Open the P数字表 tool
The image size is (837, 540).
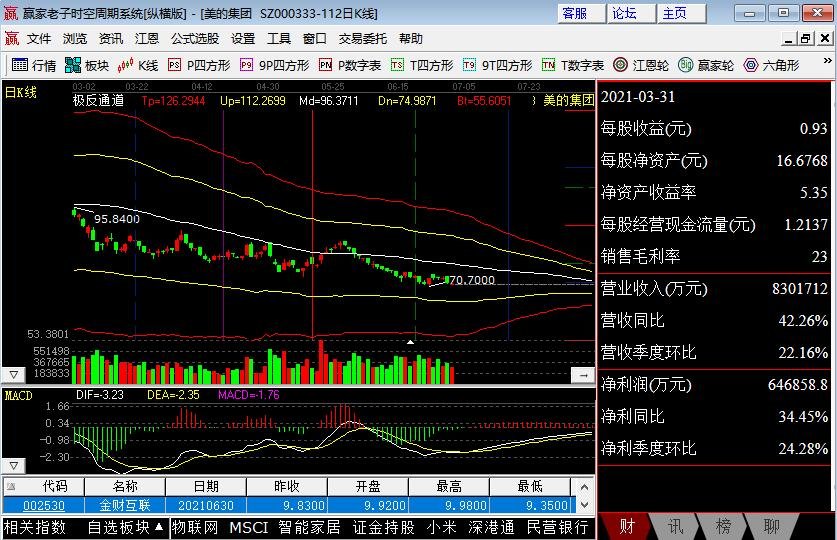click(x=350, y=65)
